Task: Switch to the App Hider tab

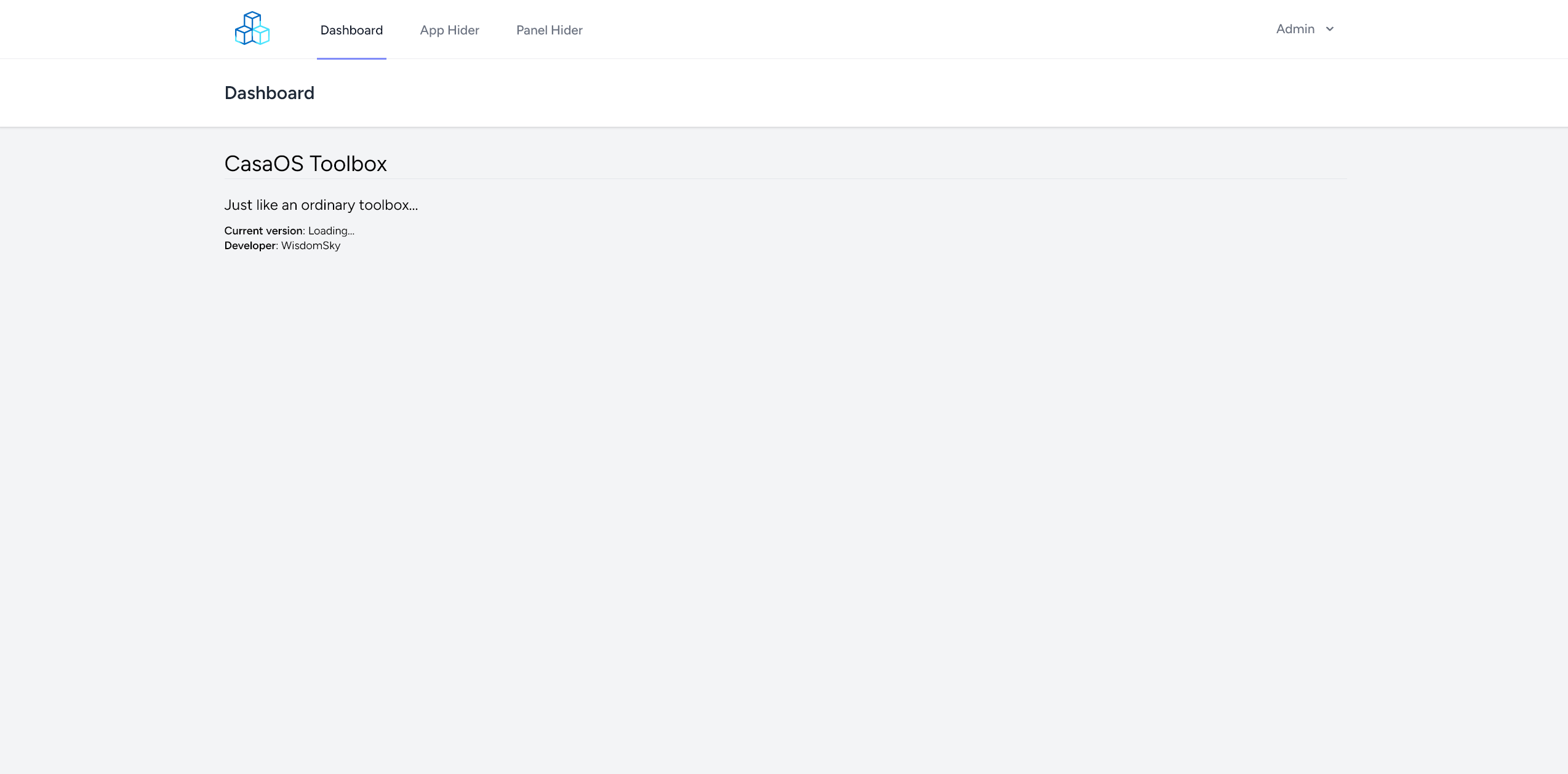Action: coord(449,30)
